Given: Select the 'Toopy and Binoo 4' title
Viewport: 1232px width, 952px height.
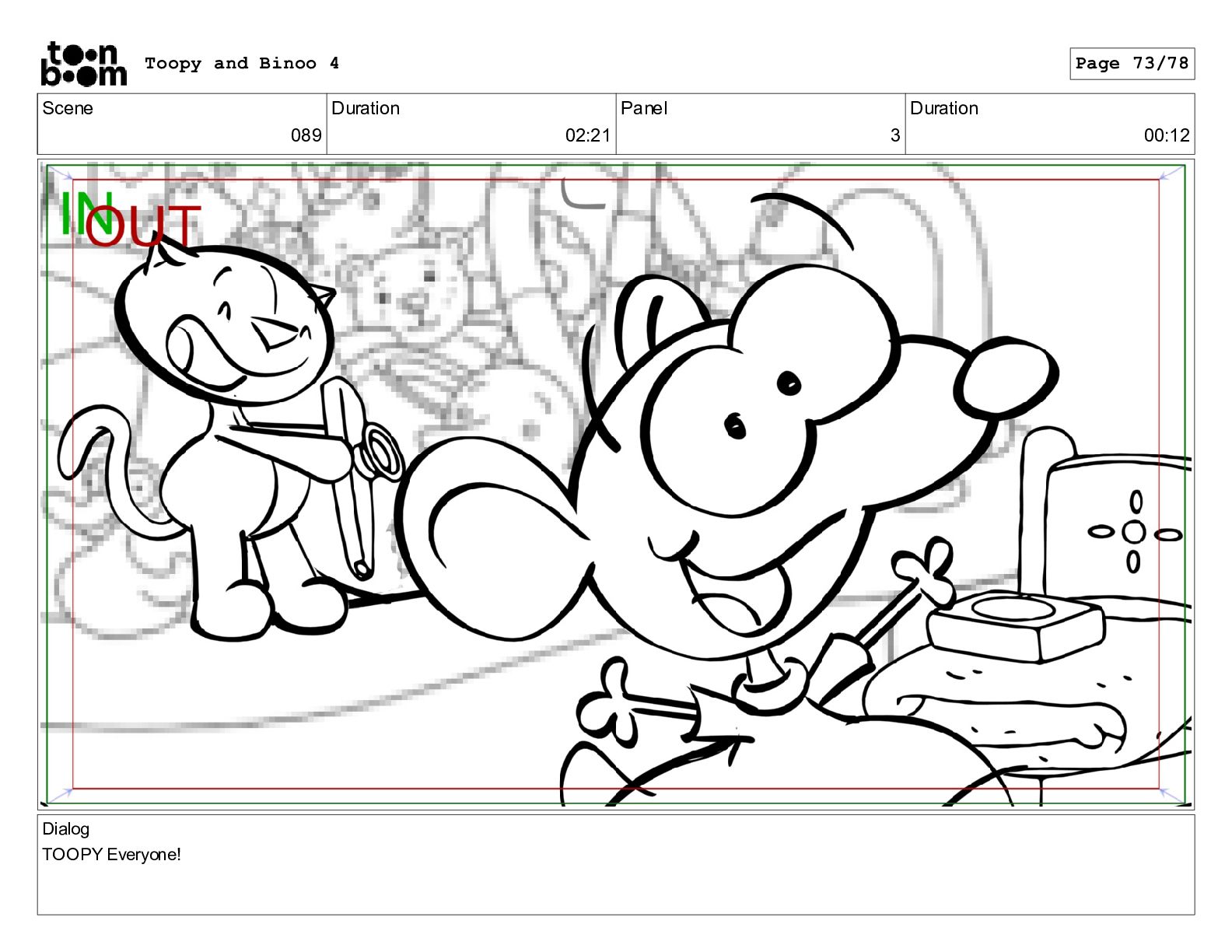Looking at the screenshot, I should click(242, 63).
